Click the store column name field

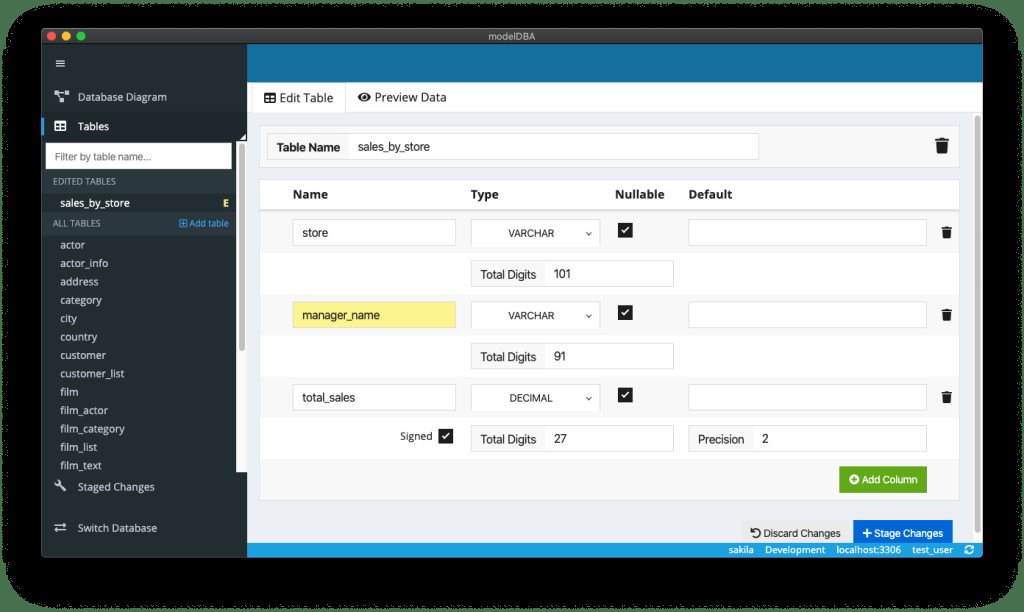pyautogui.click(x=374, y=233)
